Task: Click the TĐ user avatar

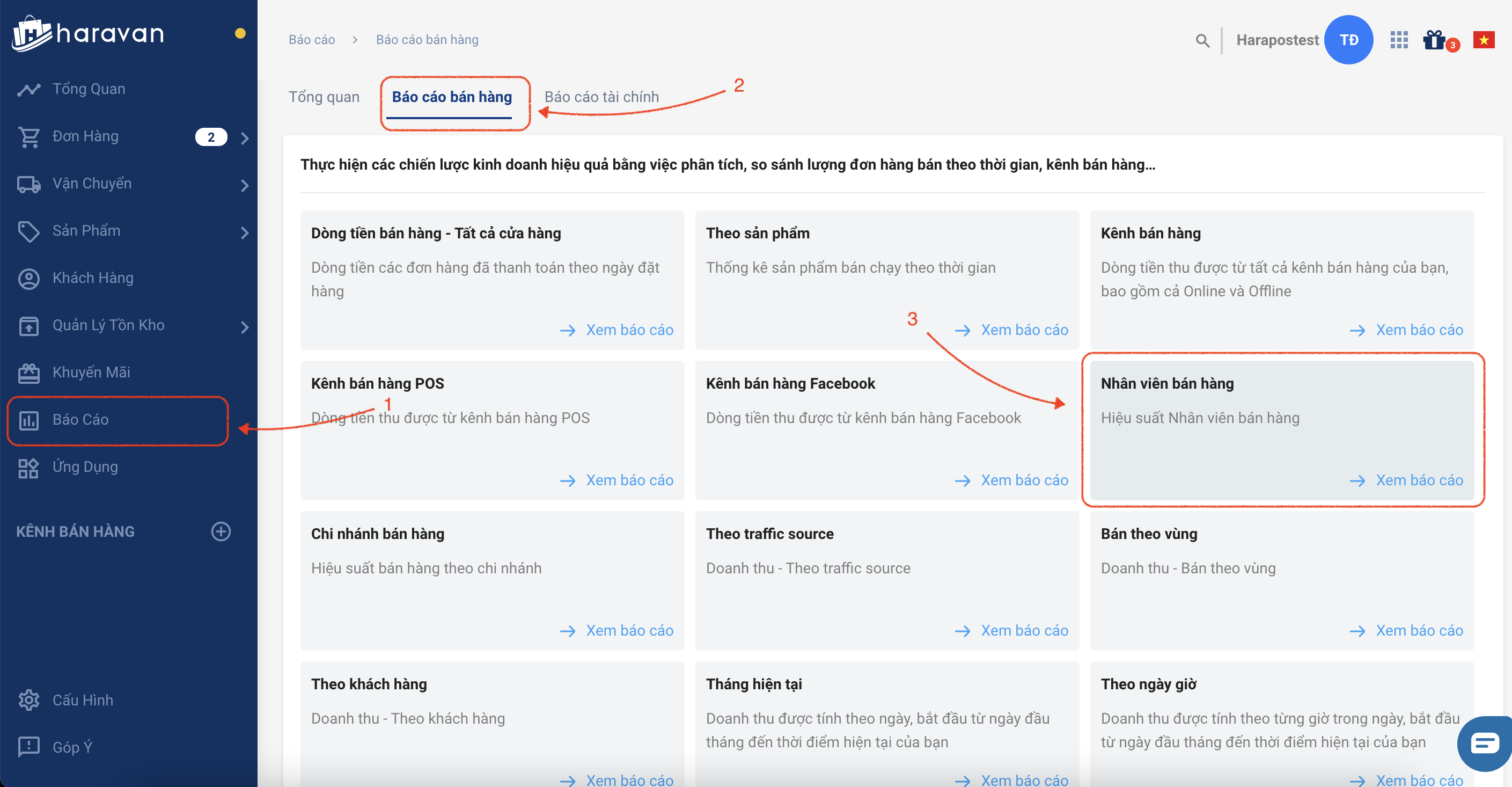Action: point(1348,40)
